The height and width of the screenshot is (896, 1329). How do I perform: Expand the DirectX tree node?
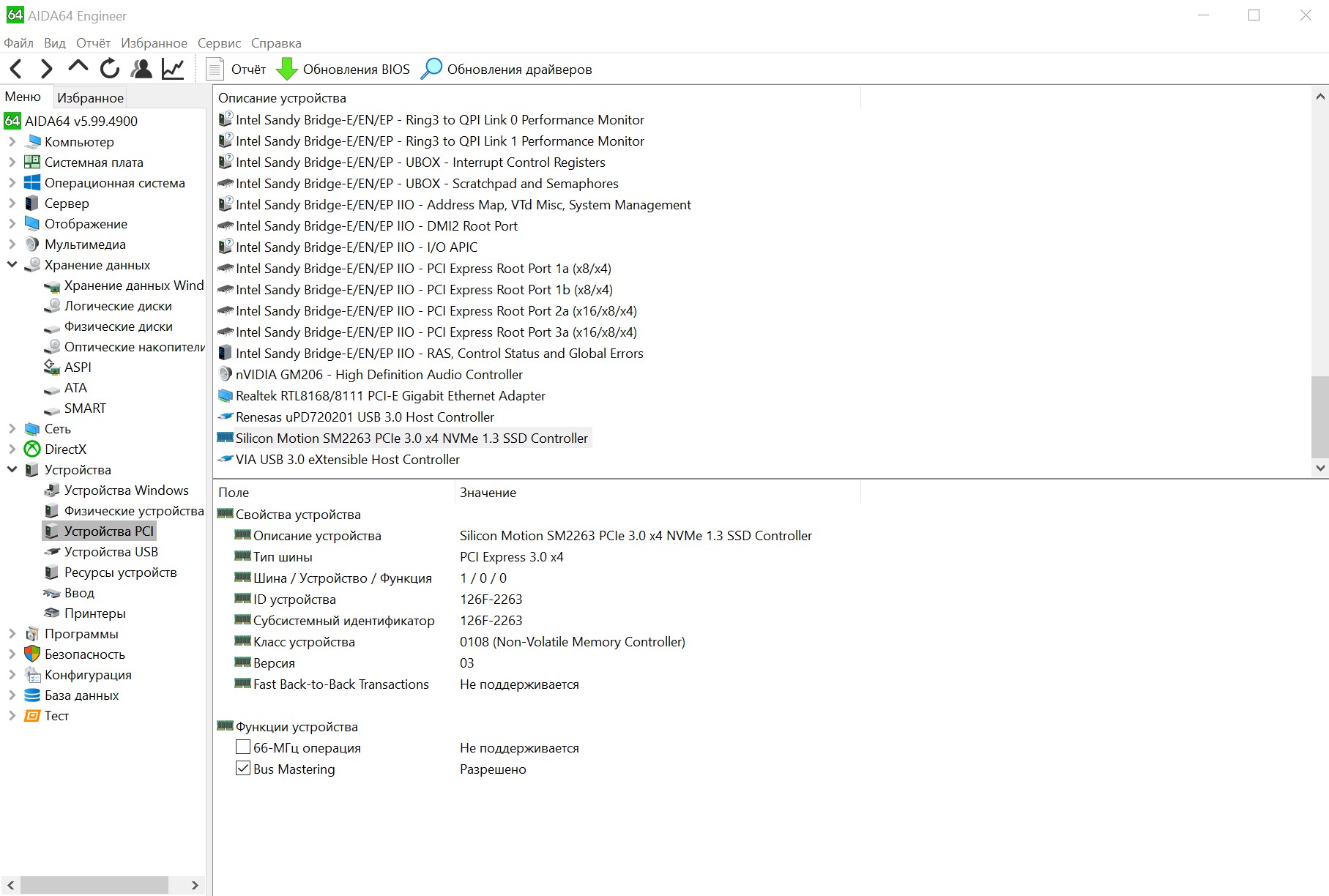[12, 449]
